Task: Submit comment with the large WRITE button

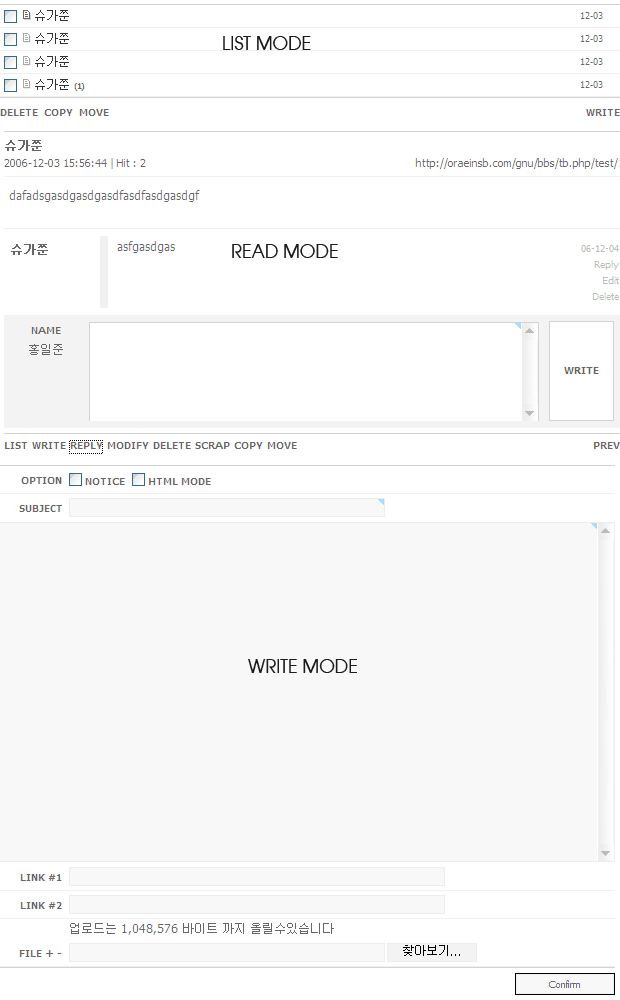Action: 581,371
